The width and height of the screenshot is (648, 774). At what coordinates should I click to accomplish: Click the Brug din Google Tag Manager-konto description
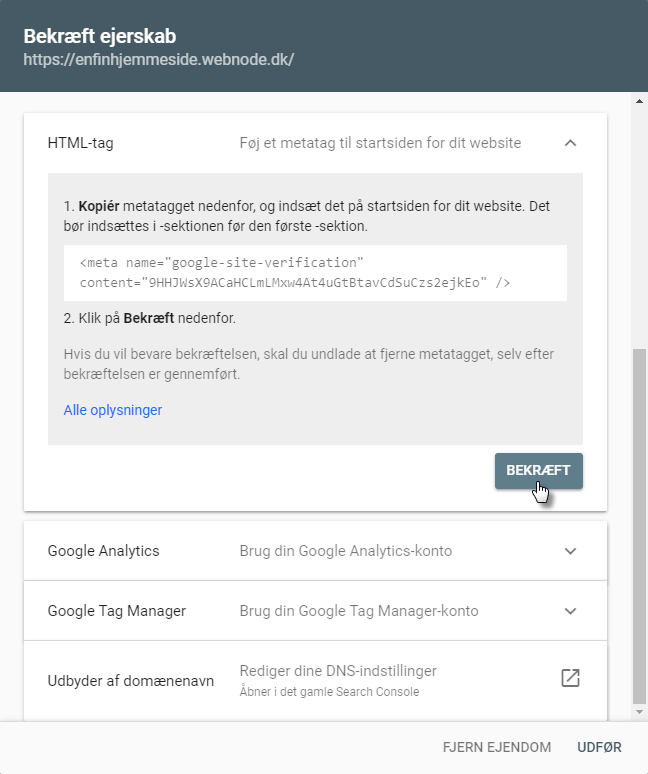tap(359, 611)
